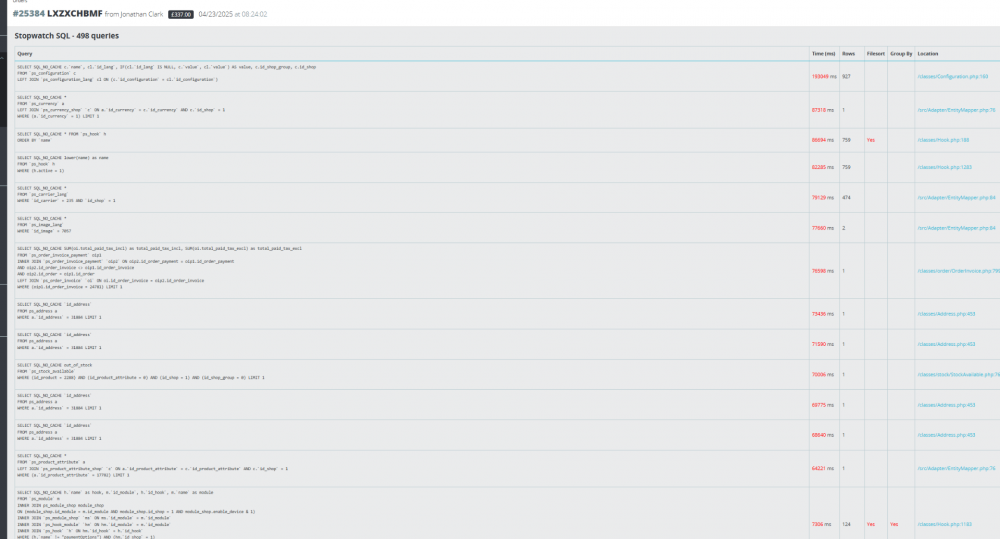The width and height of the screenshot is (1000, 539).
Task: Click the ps_order_invoice_payment query text
Action: click(x=159, y=268)
